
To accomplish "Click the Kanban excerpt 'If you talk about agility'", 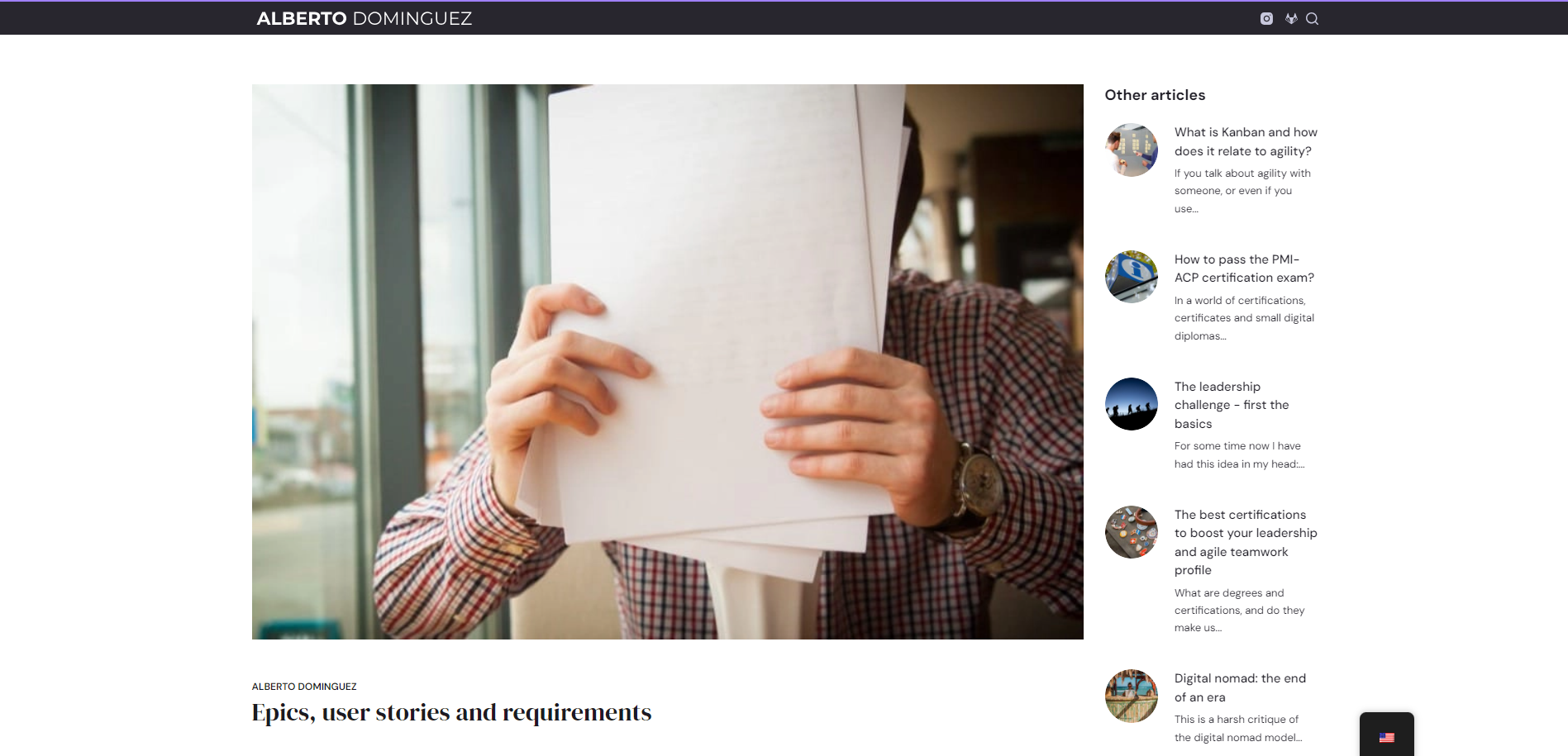I will point(1242,191).
